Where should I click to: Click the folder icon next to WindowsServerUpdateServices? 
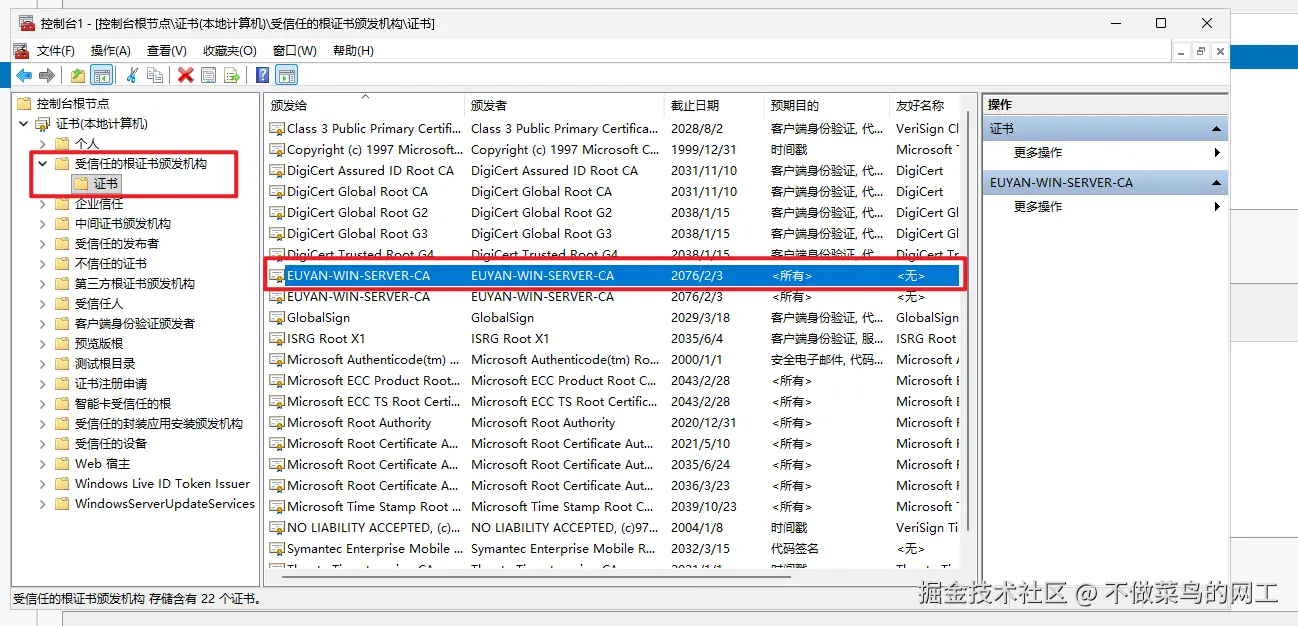(x=62, y=503)
